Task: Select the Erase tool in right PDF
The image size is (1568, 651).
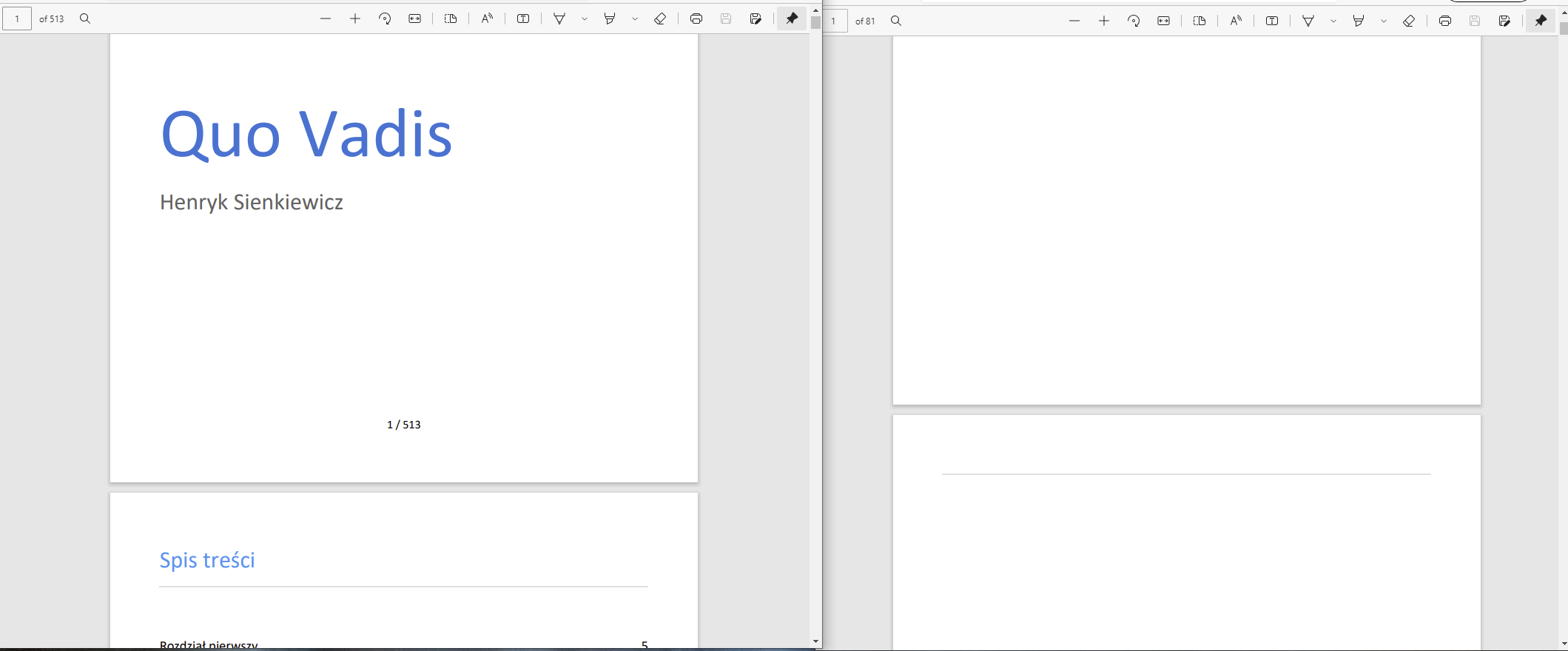Action: (x=1409, y=21)
